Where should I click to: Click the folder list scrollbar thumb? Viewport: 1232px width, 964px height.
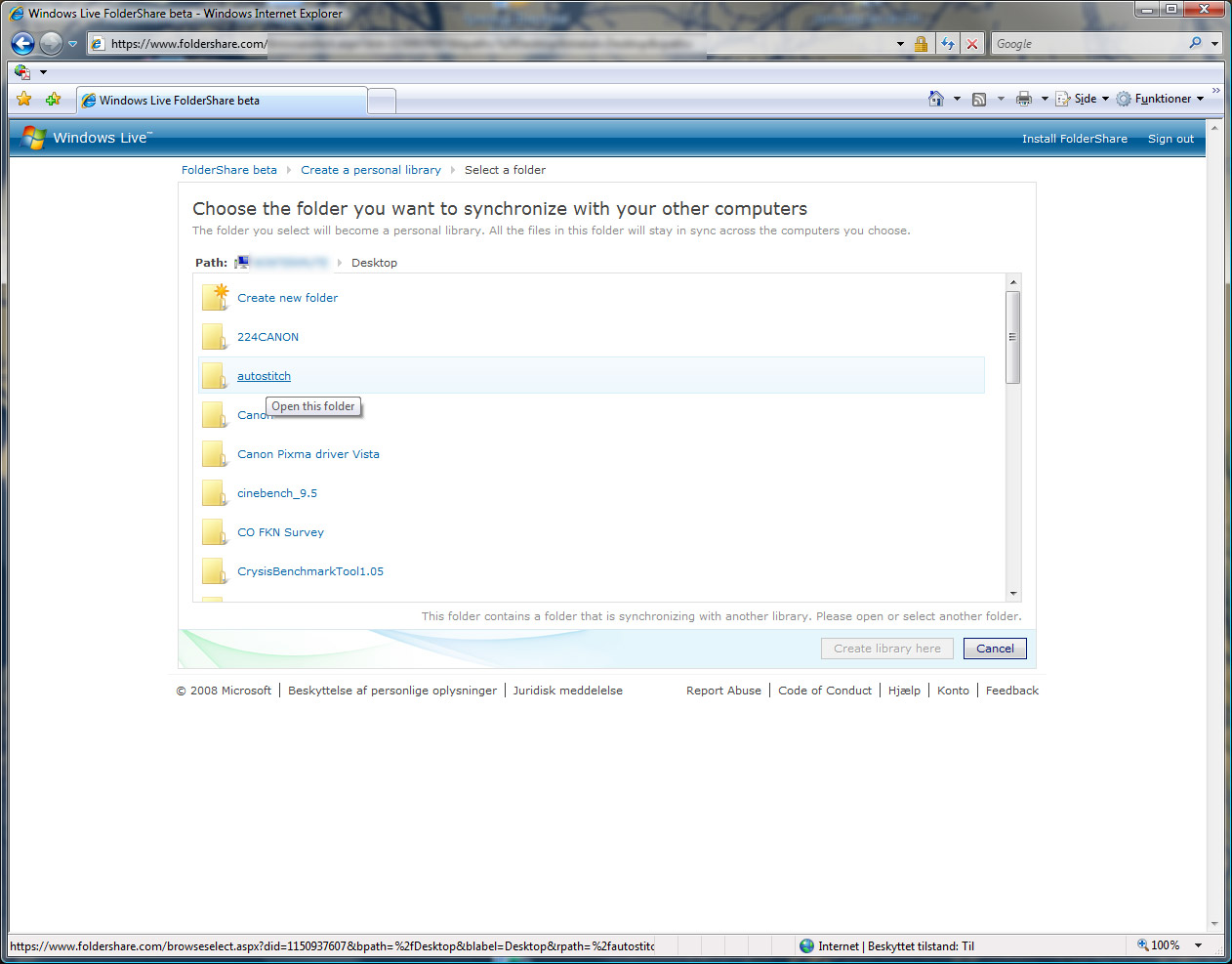pos(1013,337)
